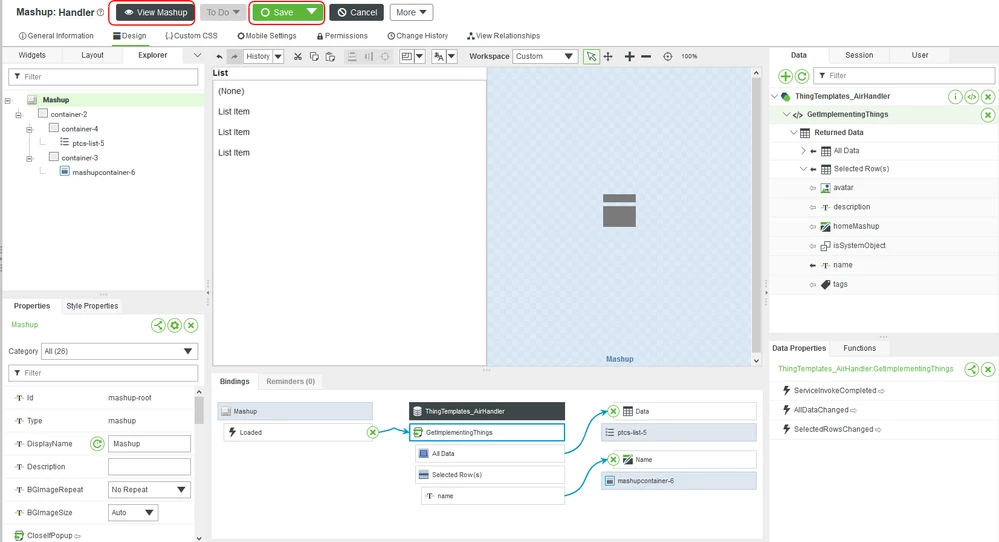This screenshot has height=542, width=999.
Task: Click the redo arrow in design toolbar
Action: point(234,56)
